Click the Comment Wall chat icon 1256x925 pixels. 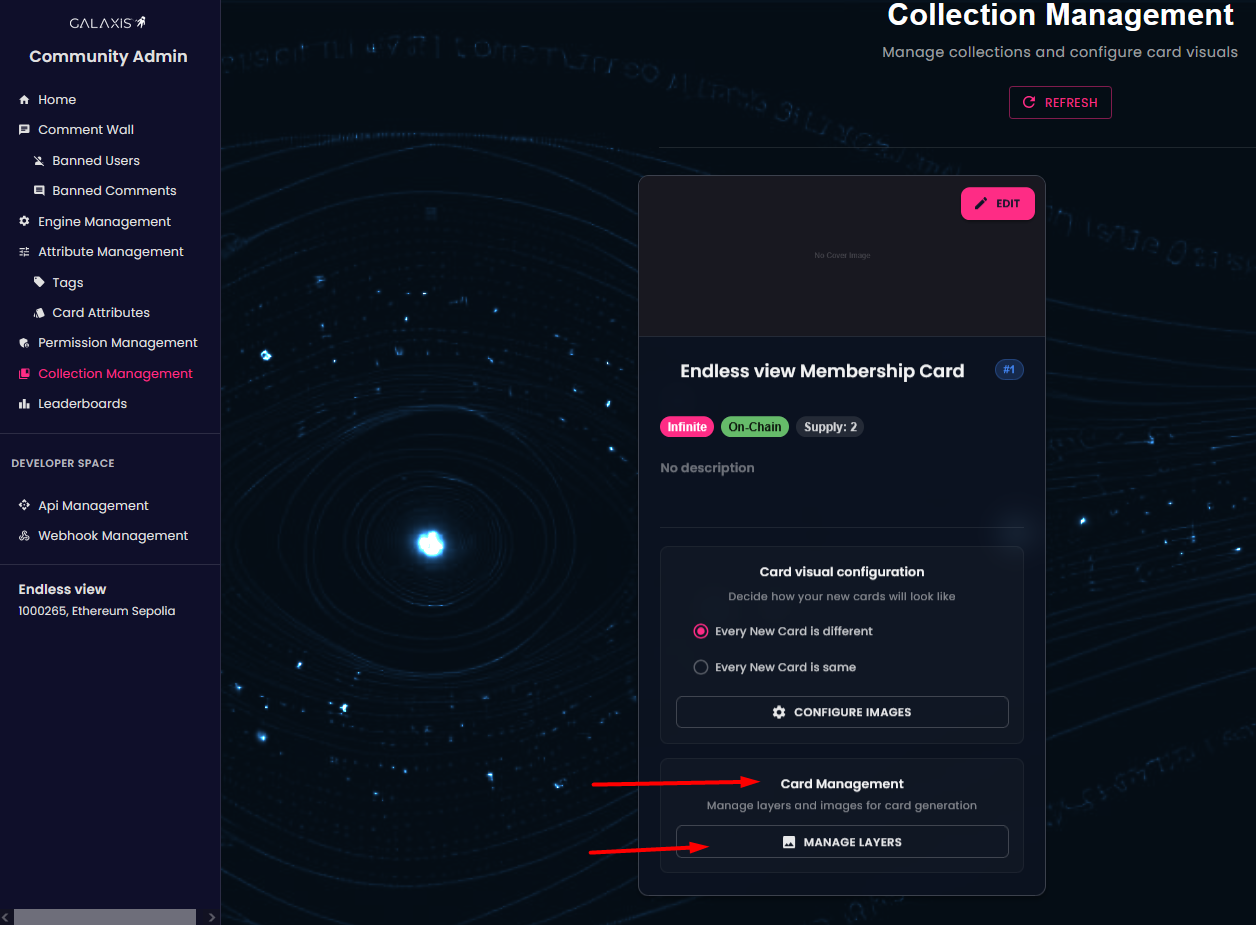(25, 130)
